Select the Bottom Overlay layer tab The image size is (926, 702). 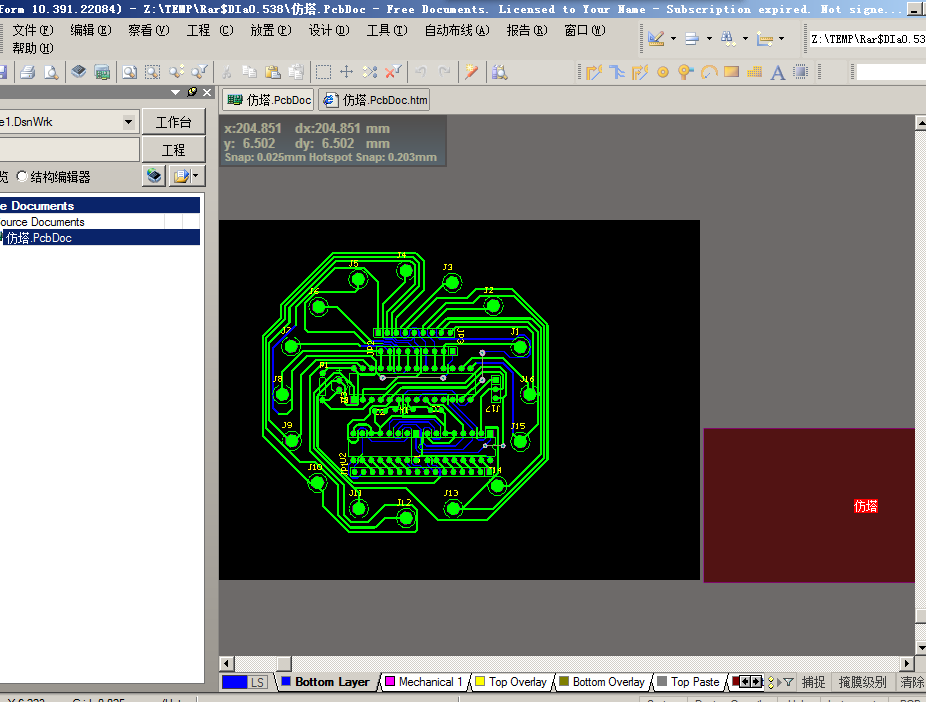[x=602, y=682]
